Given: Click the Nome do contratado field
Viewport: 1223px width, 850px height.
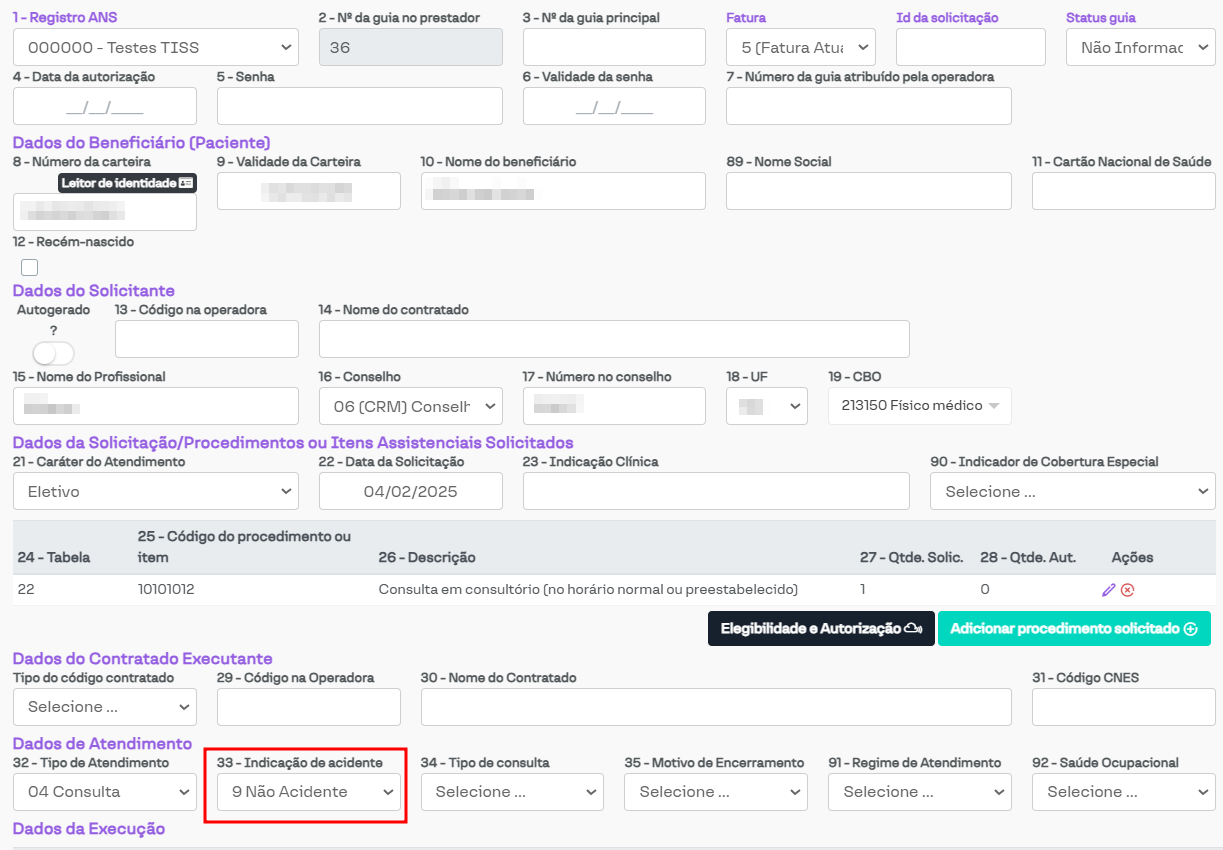Looking at the screenshot, I should click(613, 339).
